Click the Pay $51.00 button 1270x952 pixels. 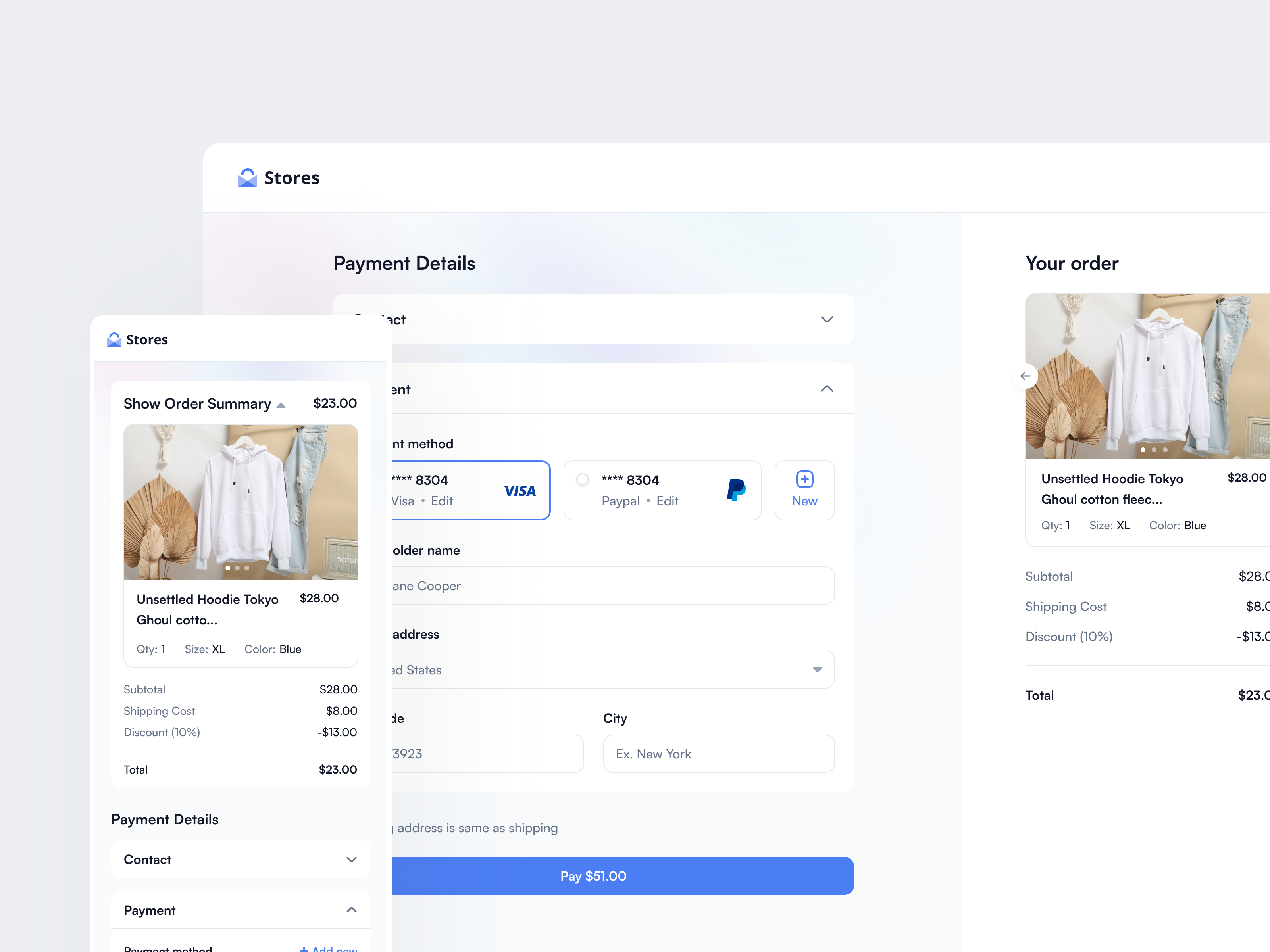click(593, 876)
